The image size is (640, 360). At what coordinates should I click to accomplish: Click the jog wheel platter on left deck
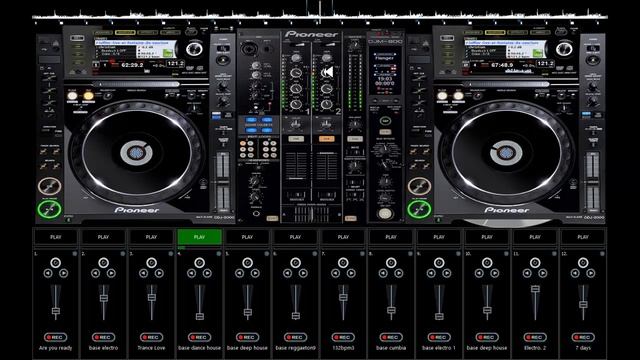coord(136,153)
